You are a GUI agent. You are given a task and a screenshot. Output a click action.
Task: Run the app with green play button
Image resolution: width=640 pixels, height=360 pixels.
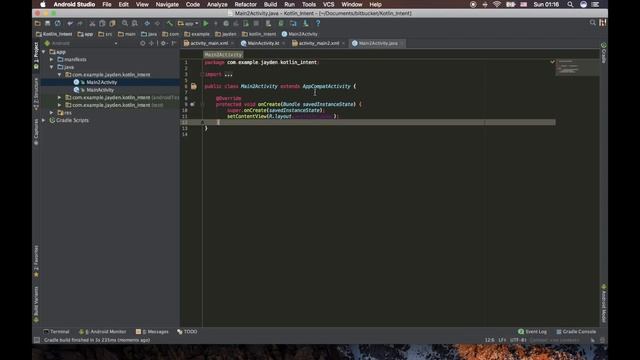coord(206,24)
